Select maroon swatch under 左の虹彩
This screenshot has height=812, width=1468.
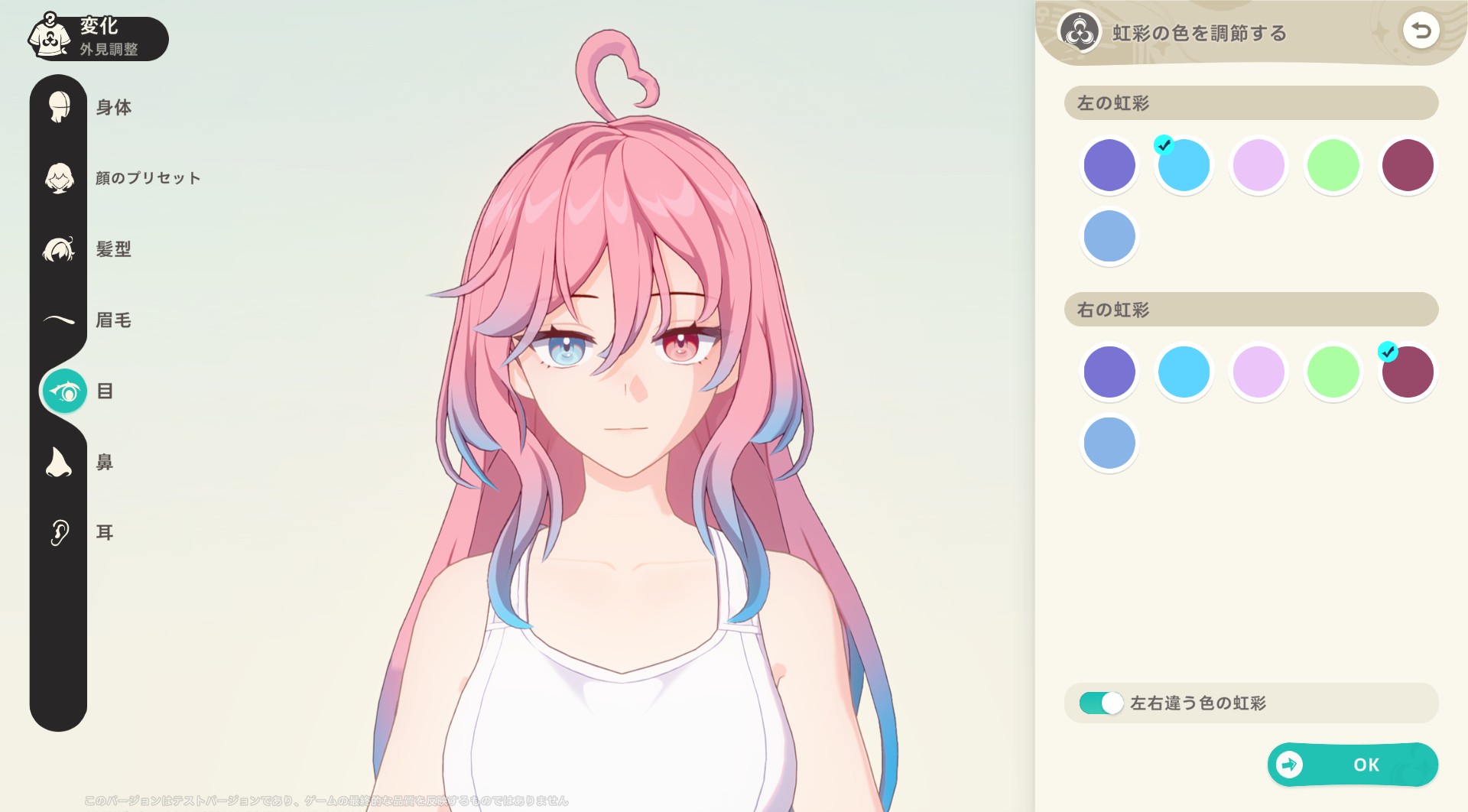click(x=1407, y=165)
